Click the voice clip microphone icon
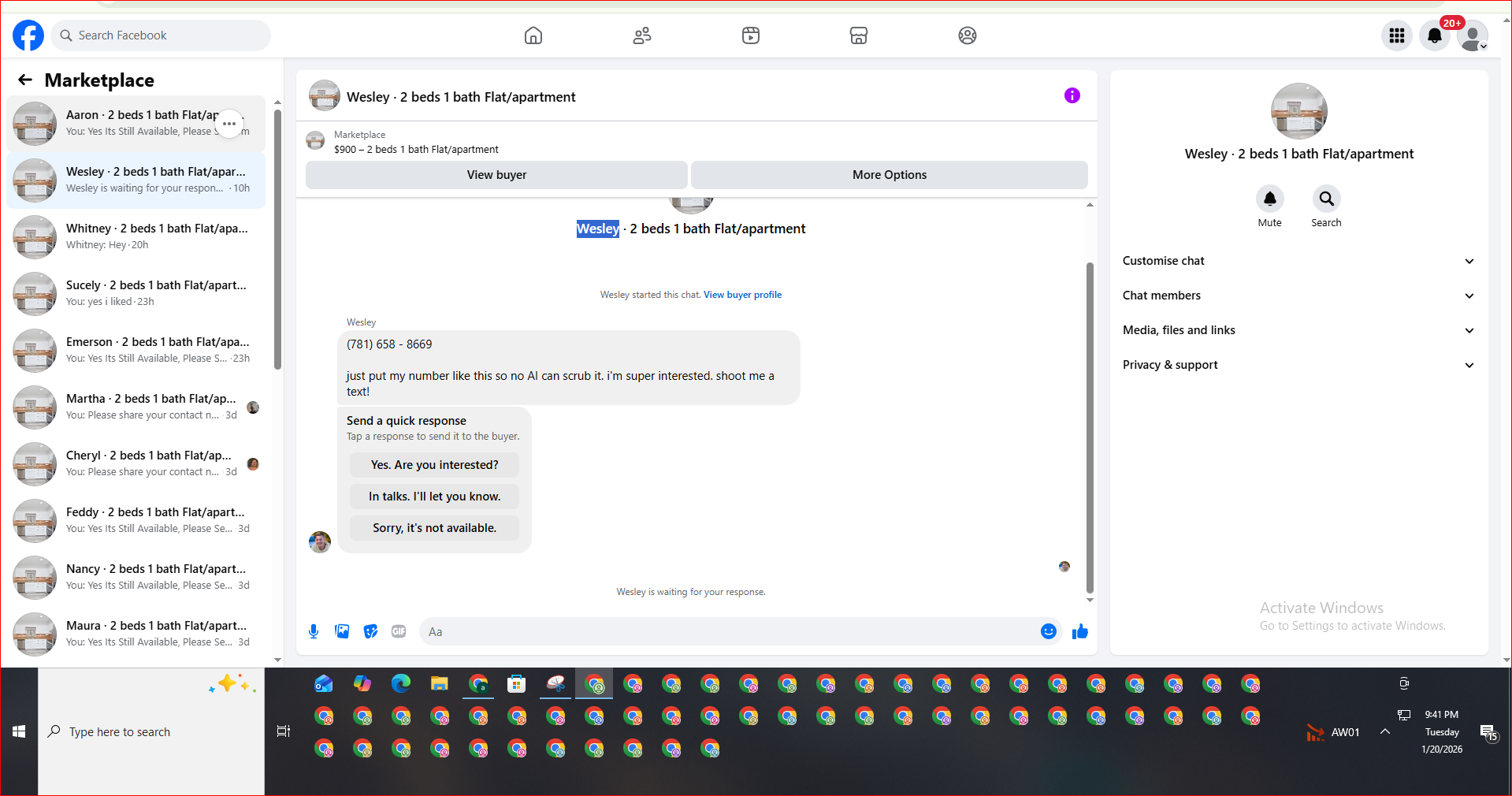1512x796 pixels. 314,631
